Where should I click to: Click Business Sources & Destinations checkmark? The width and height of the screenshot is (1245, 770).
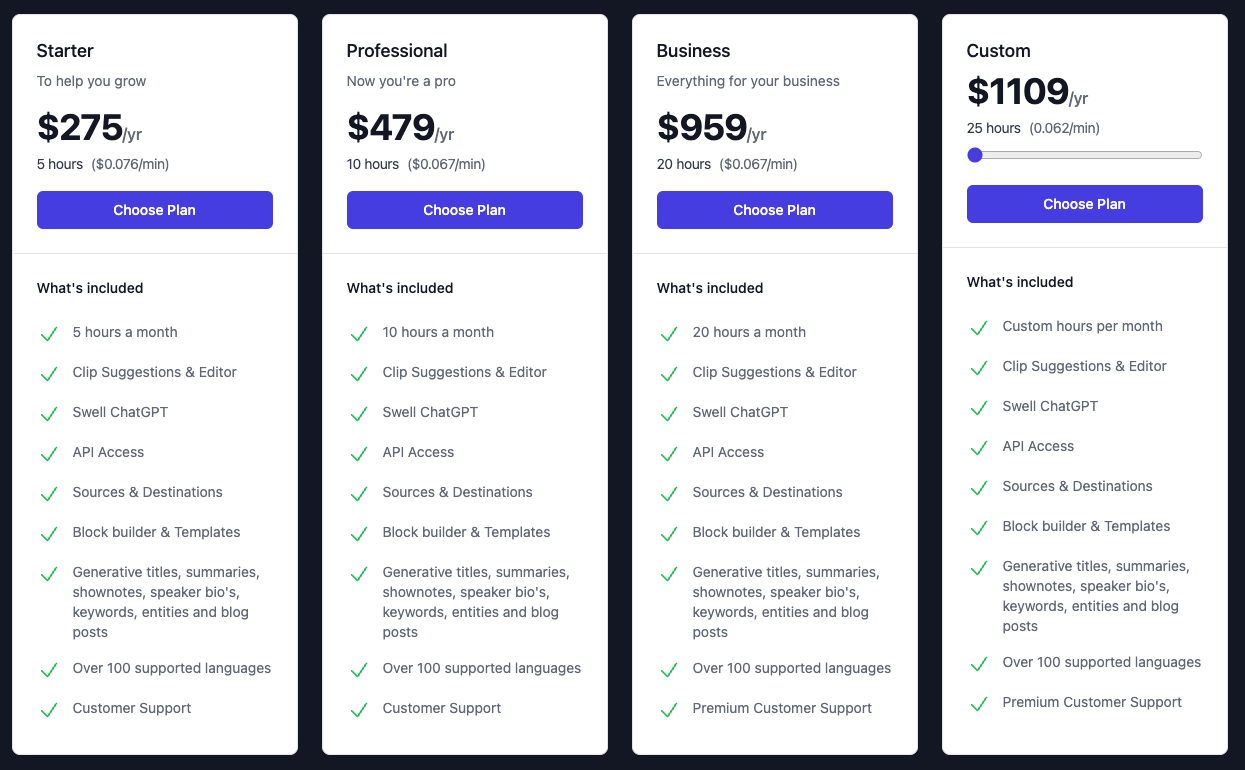coord(668,494)
